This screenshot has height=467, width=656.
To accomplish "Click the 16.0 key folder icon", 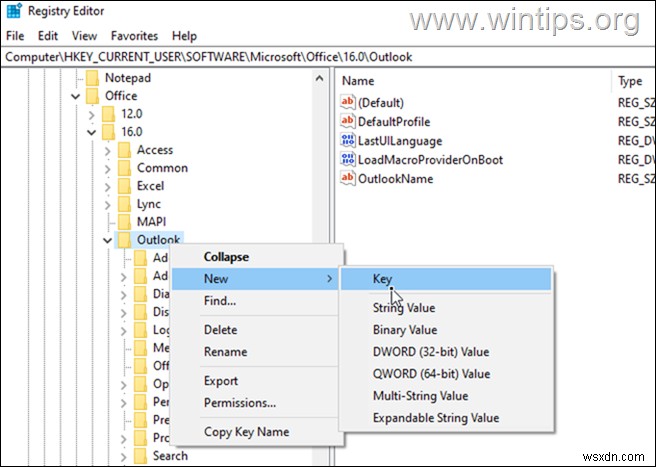I will coord(108,132).
